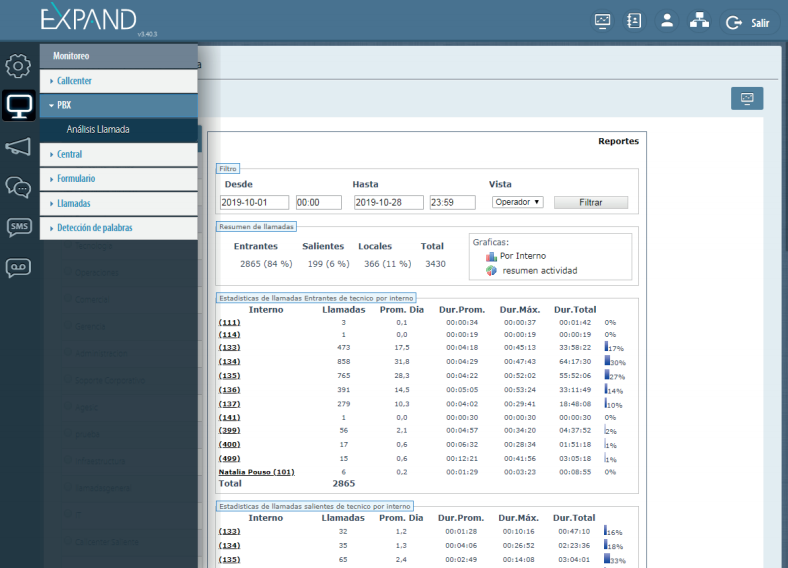
Task: Click the total calls value 3430
Action: [435, 264]
